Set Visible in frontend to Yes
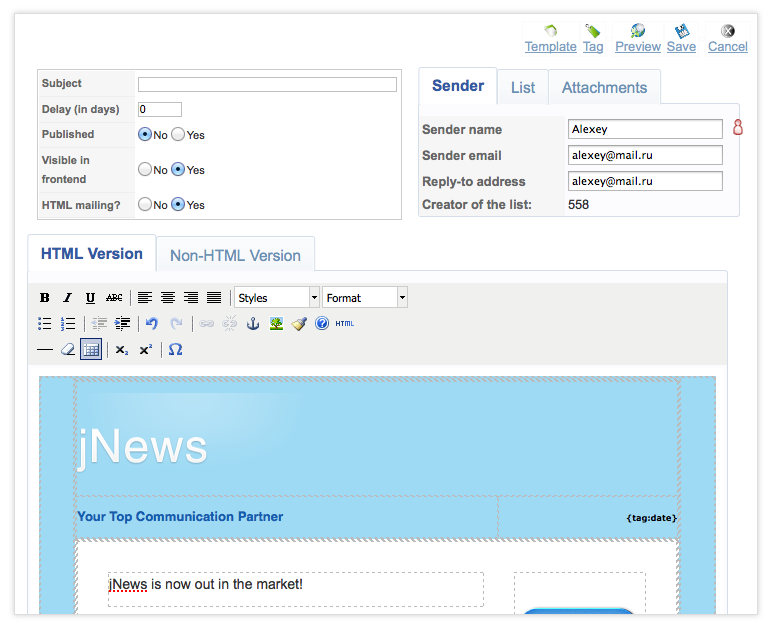The image size is (771, 625). 178,169
